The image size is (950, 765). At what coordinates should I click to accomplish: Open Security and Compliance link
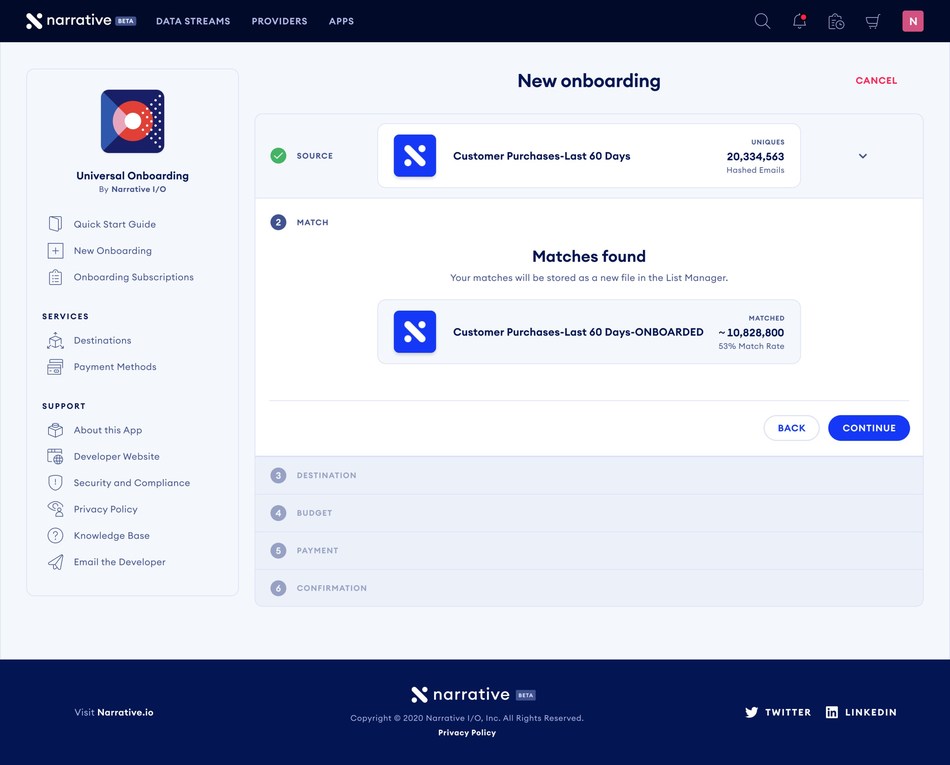pos(132,483)
